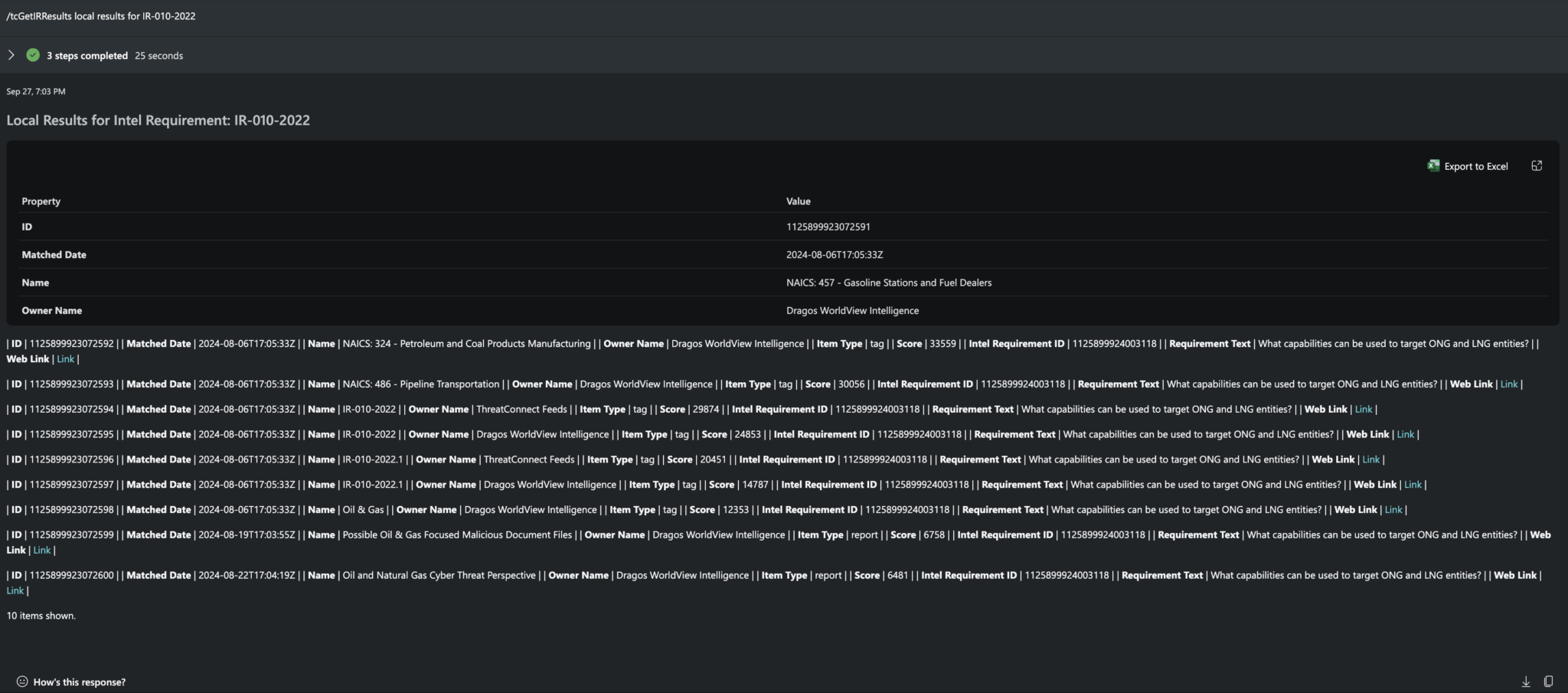Click the smiley feedback icon
The image size is (1568, 693).
22,682
